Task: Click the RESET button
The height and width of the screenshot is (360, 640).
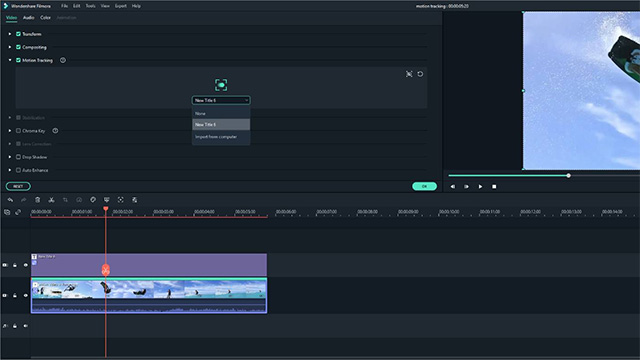Action: coord(18,186)
